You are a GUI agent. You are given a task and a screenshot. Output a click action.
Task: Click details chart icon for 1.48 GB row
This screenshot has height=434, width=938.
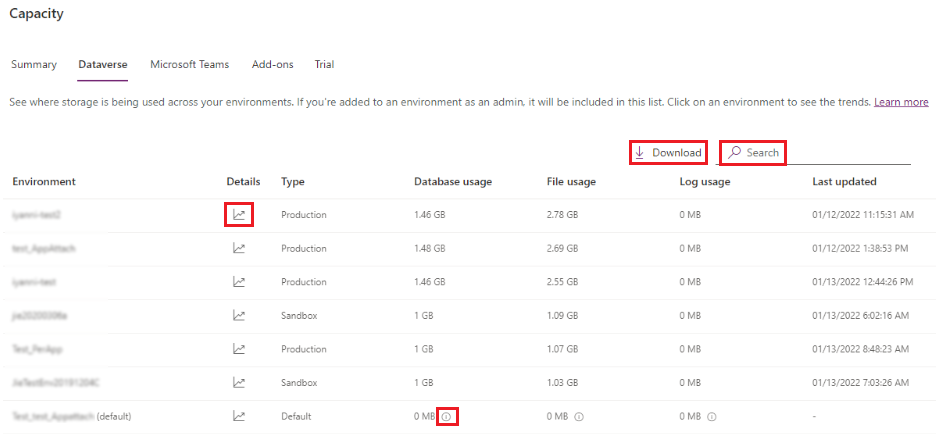coord(239,248)
